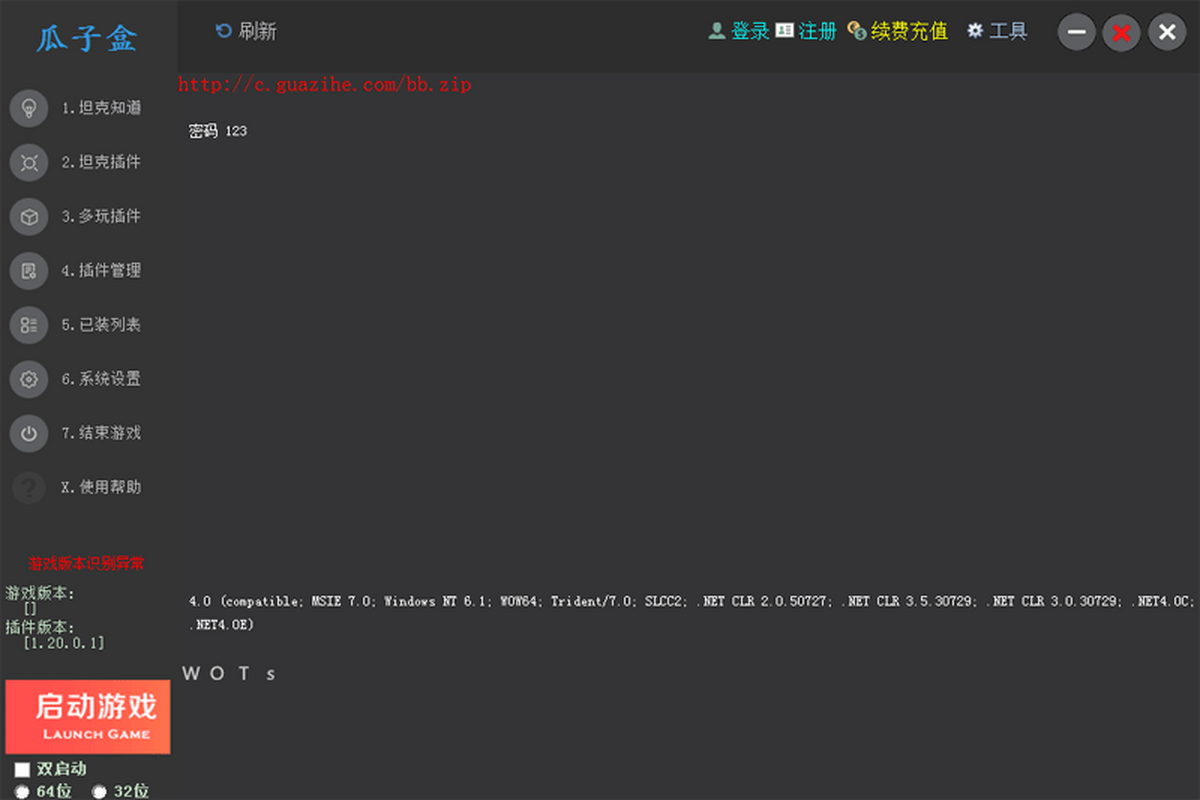Select the 32位 radio button

[x=99, y=792]
